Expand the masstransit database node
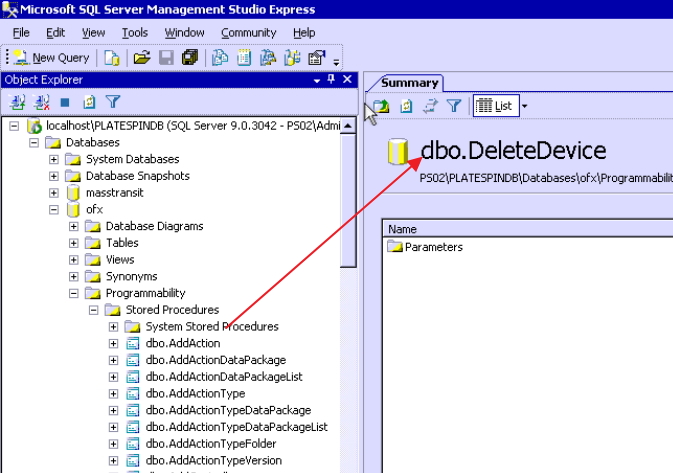This screenshot has height=473, width=673. point(54,193)
